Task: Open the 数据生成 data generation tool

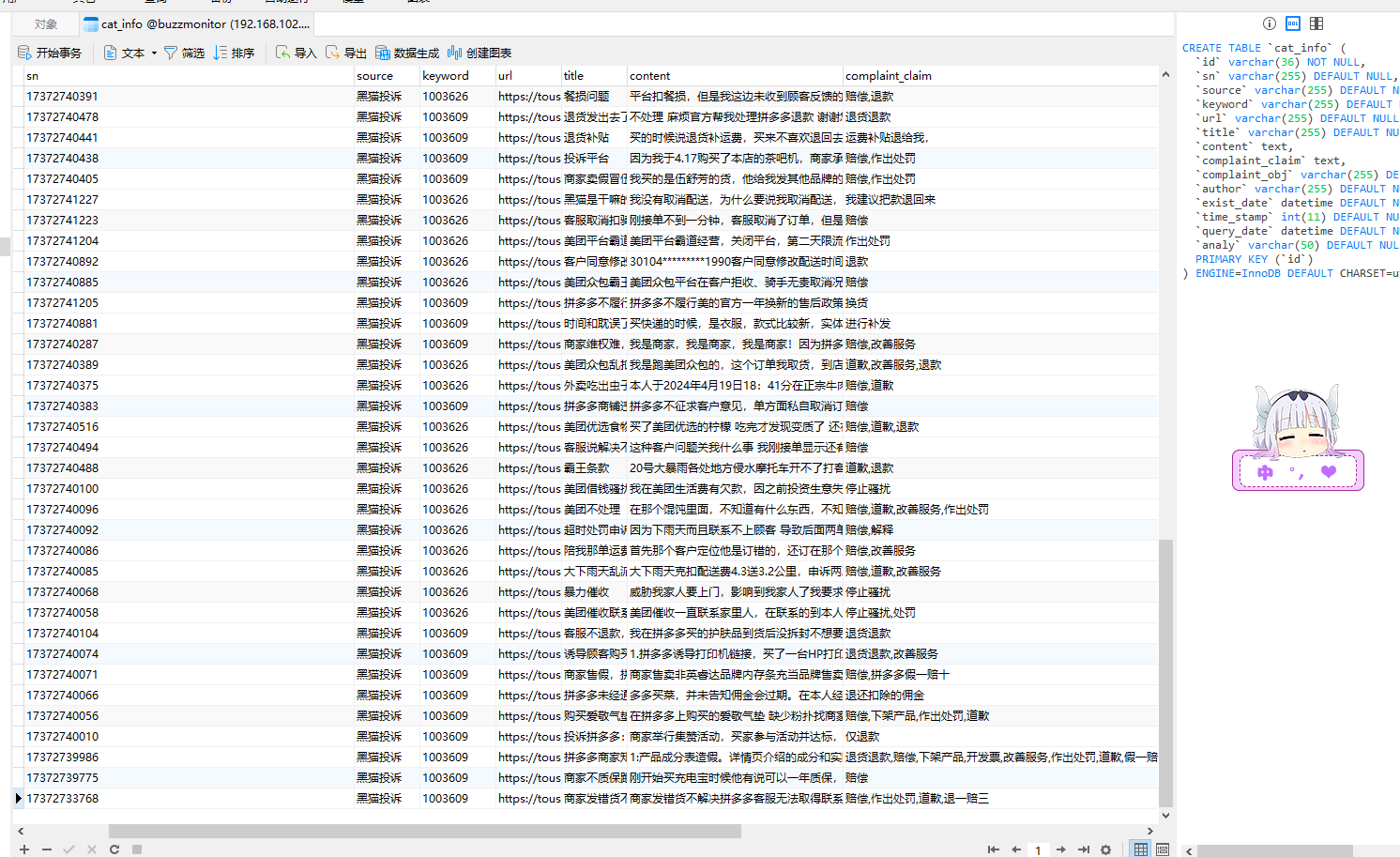Action: (x=407, y=53)
